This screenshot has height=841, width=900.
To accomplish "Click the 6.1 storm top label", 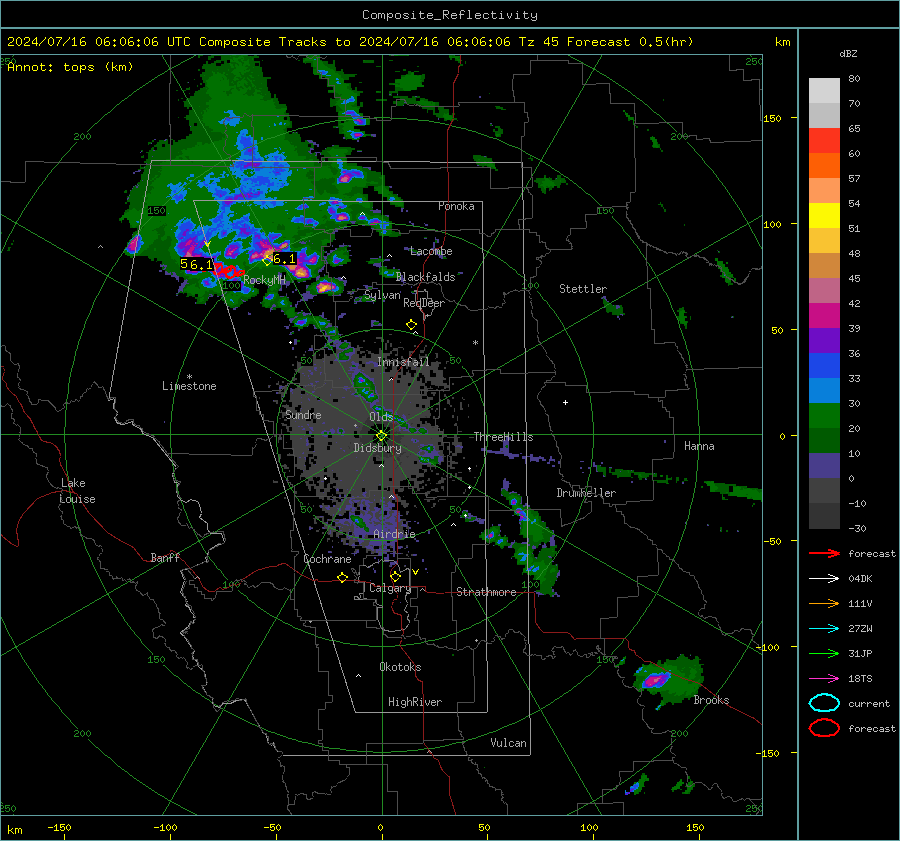I will 284,259.
